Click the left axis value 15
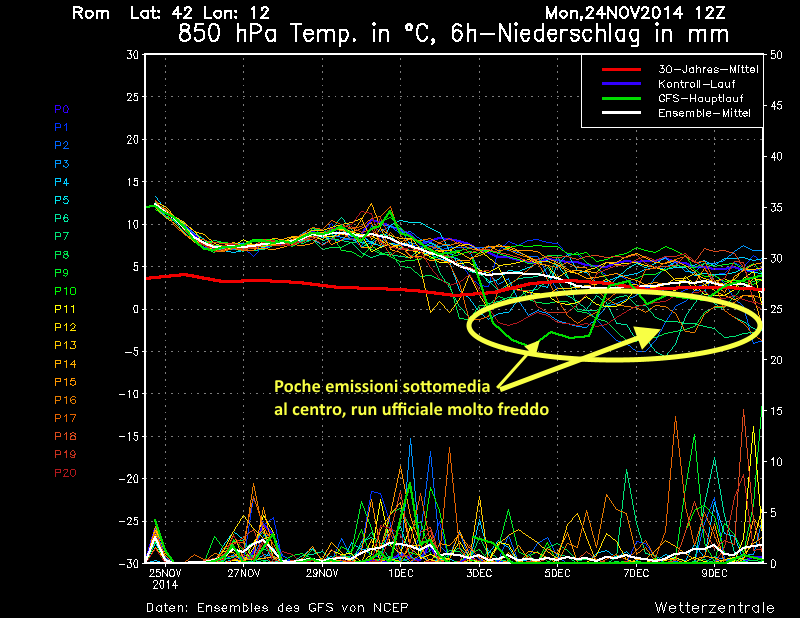Screen dimensions: 800x618 click(133, 182)
